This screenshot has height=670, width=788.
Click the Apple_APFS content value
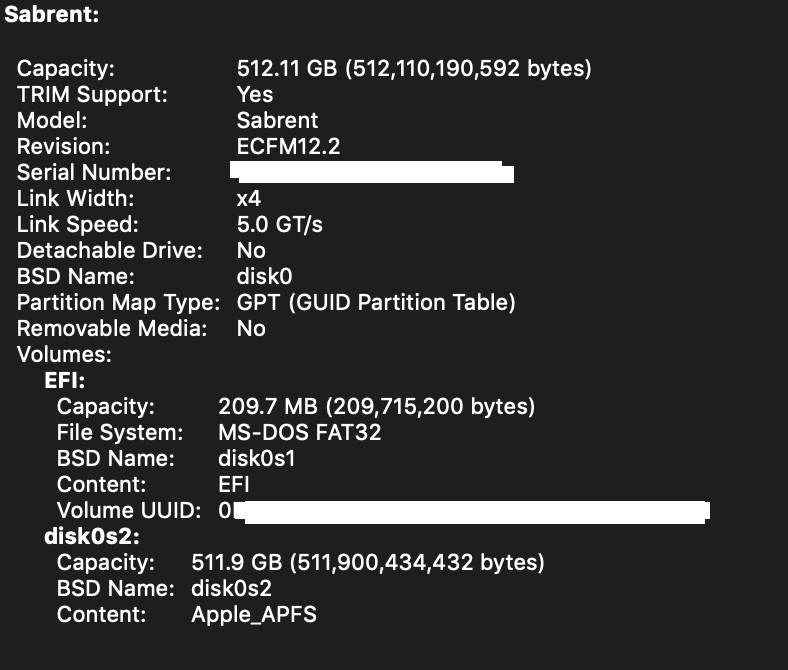(254, 615)
